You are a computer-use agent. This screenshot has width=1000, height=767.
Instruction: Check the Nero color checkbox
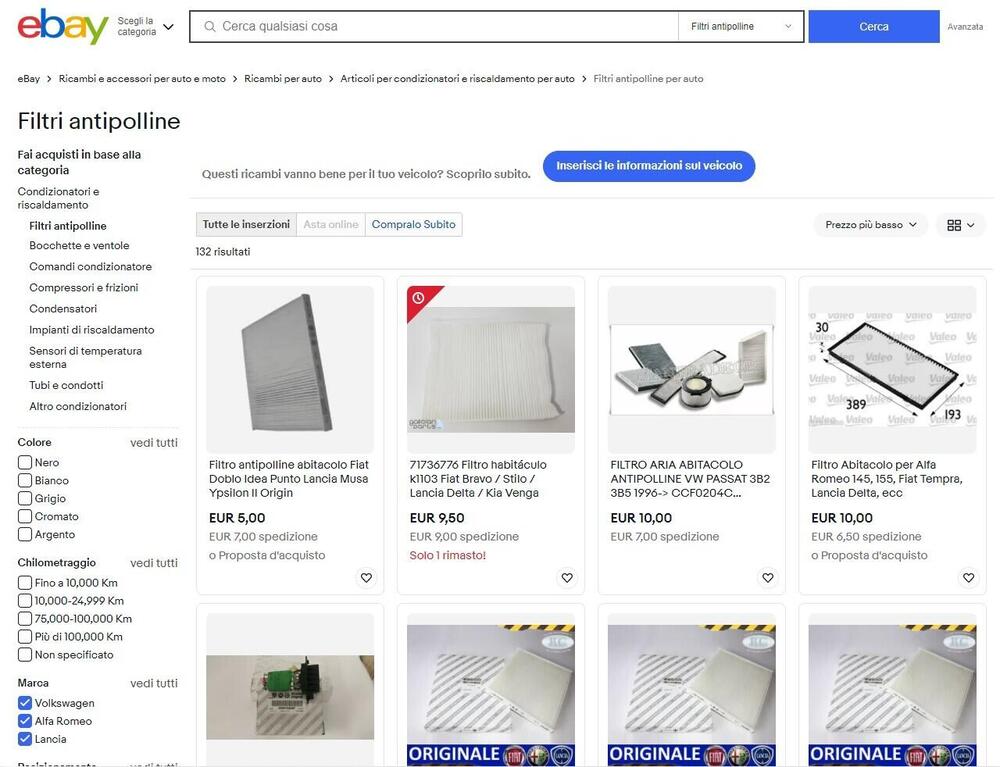(25, 462)
